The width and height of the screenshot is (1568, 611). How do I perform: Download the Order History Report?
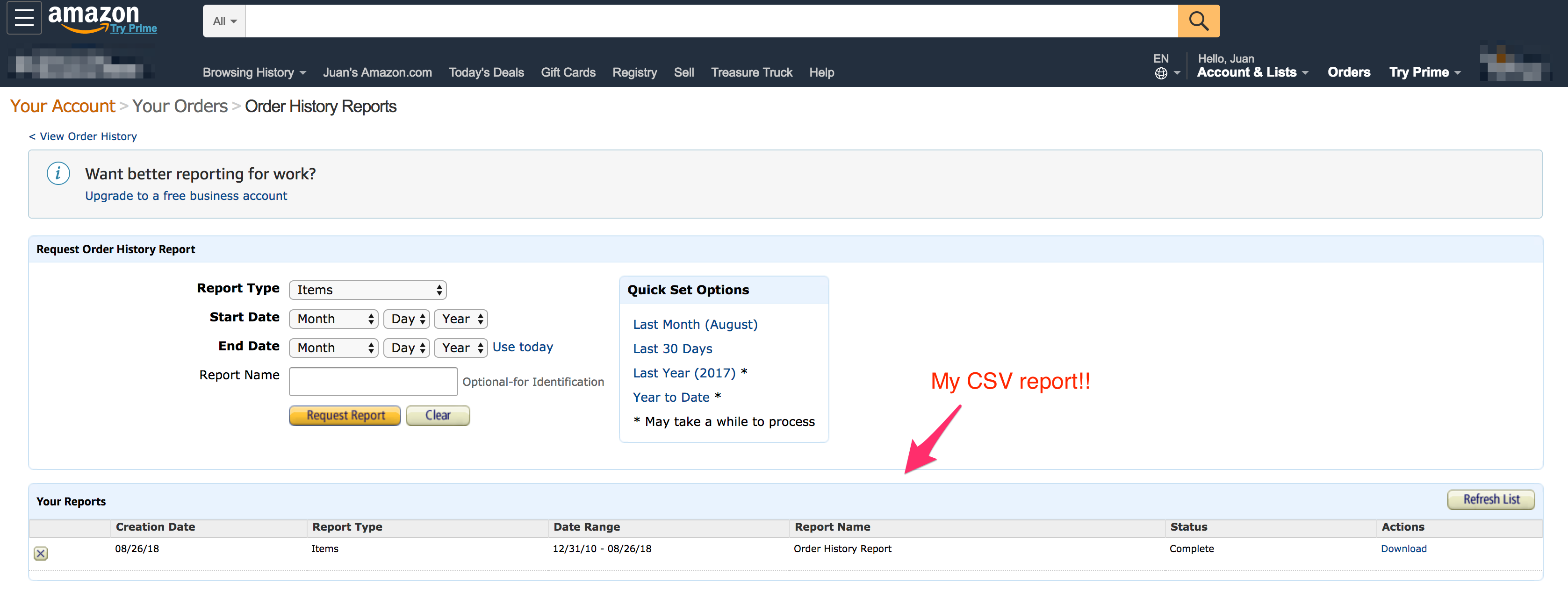tap(1403, 549)
